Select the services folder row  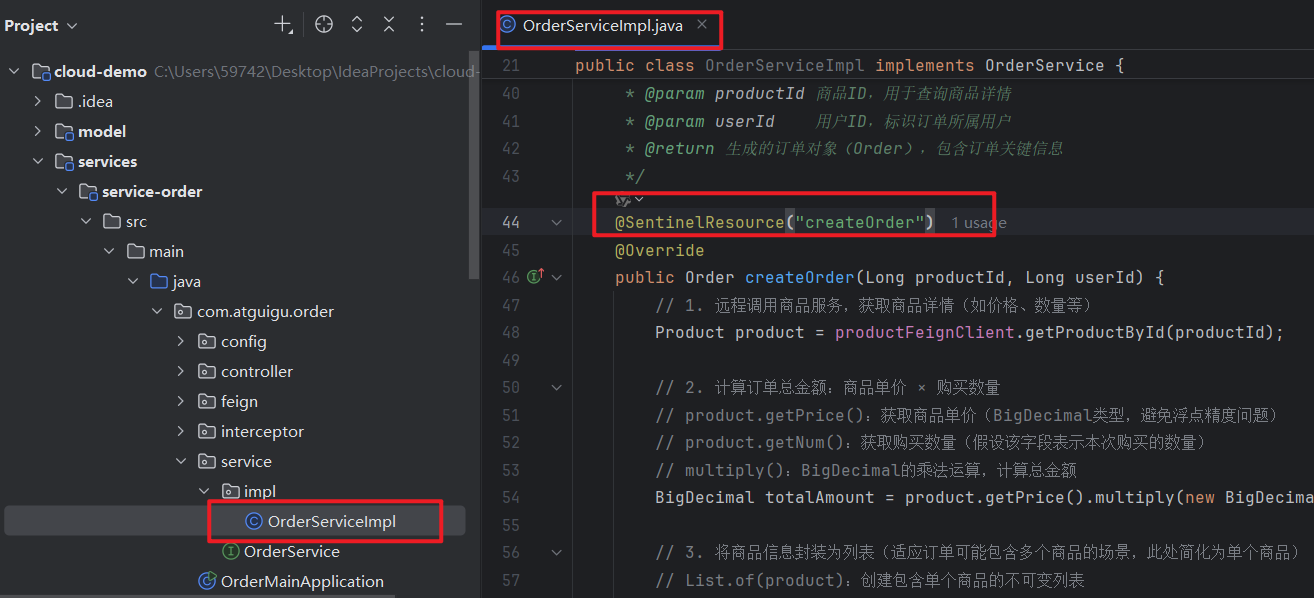[234, 161]
